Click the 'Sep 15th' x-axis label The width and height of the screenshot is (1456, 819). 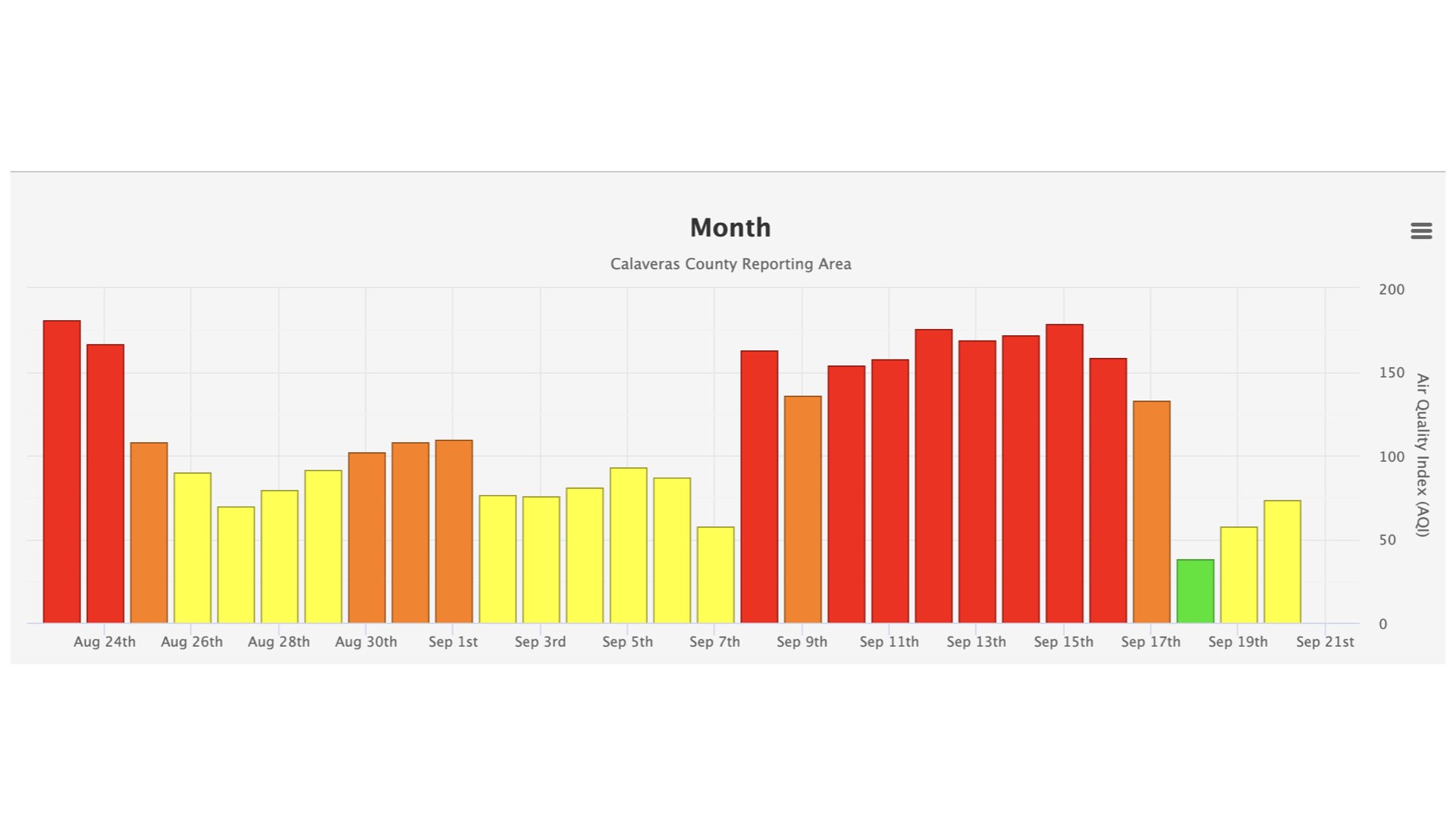point(1064,642)
